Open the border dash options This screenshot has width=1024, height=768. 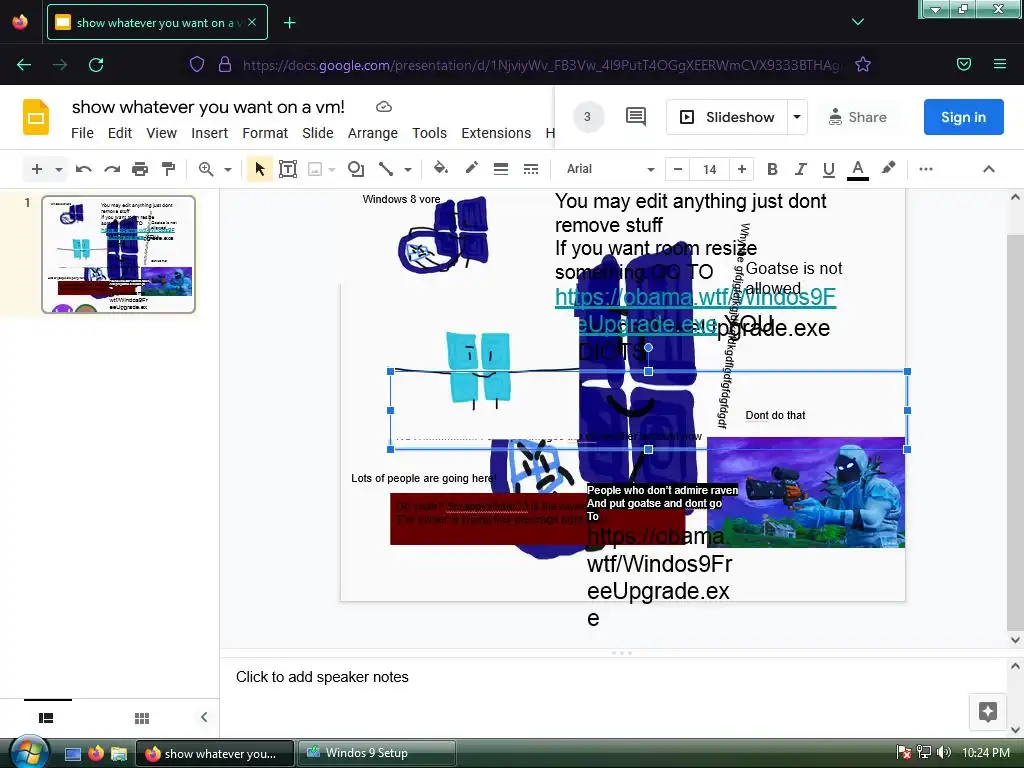[x=531, y=169]
